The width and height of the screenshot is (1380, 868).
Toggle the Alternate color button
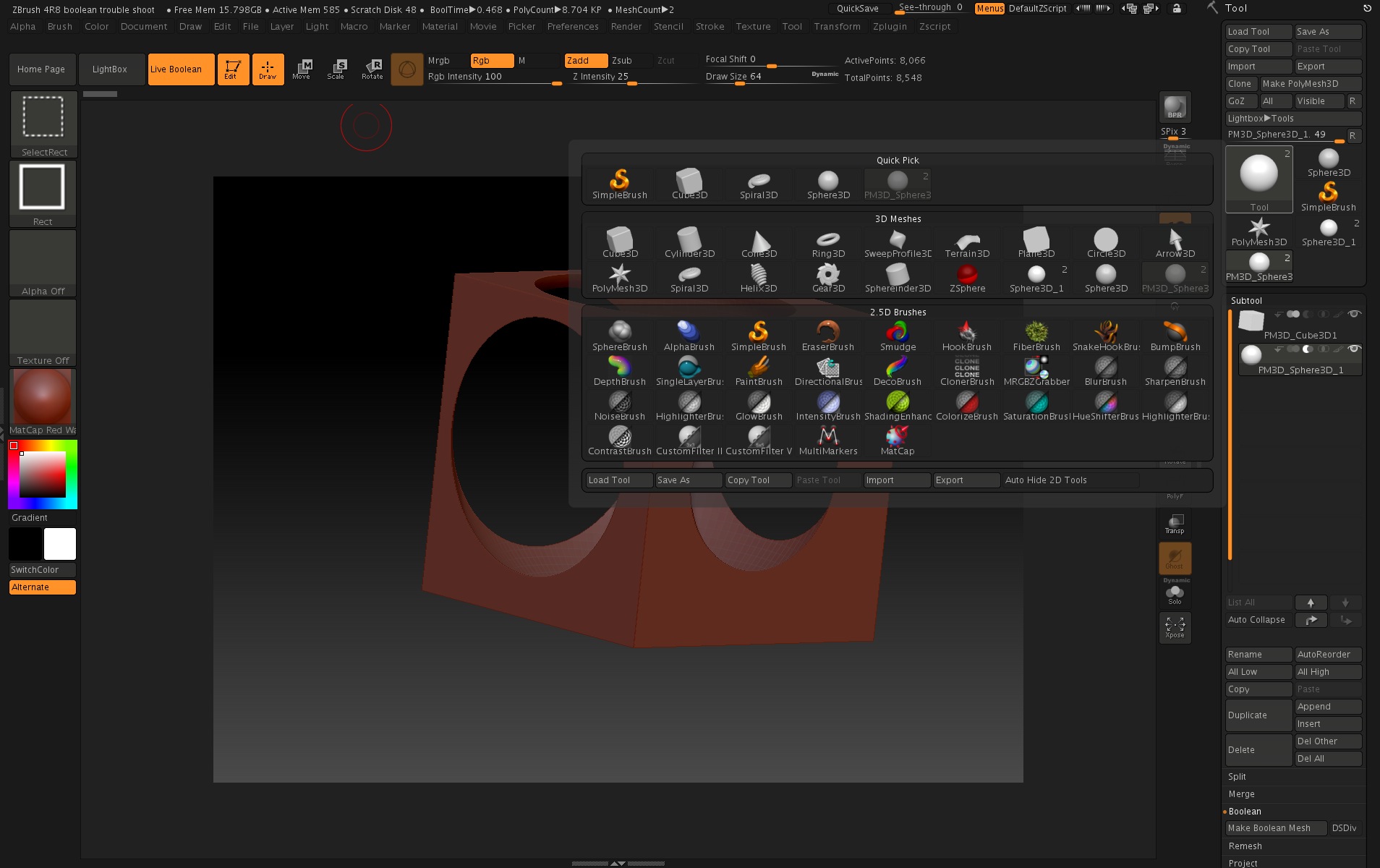[43, 587]
